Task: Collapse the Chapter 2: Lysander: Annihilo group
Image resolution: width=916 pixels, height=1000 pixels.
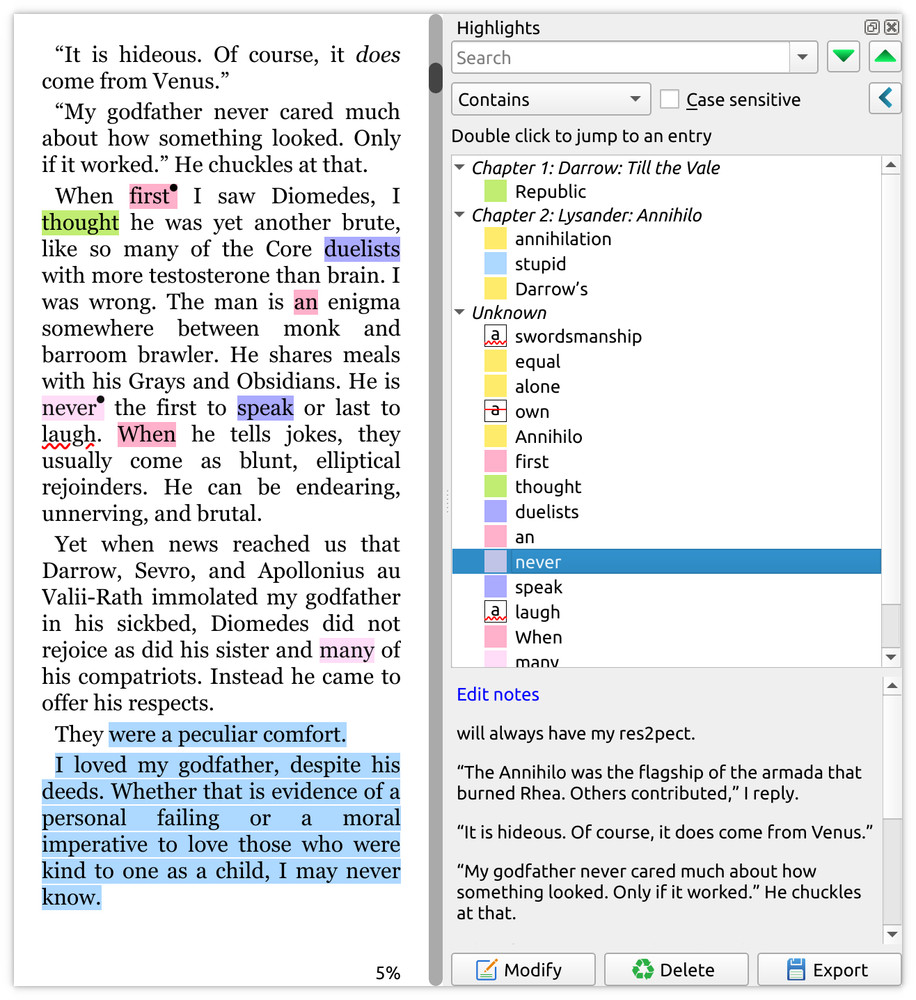Action: (x=459, y=213)
